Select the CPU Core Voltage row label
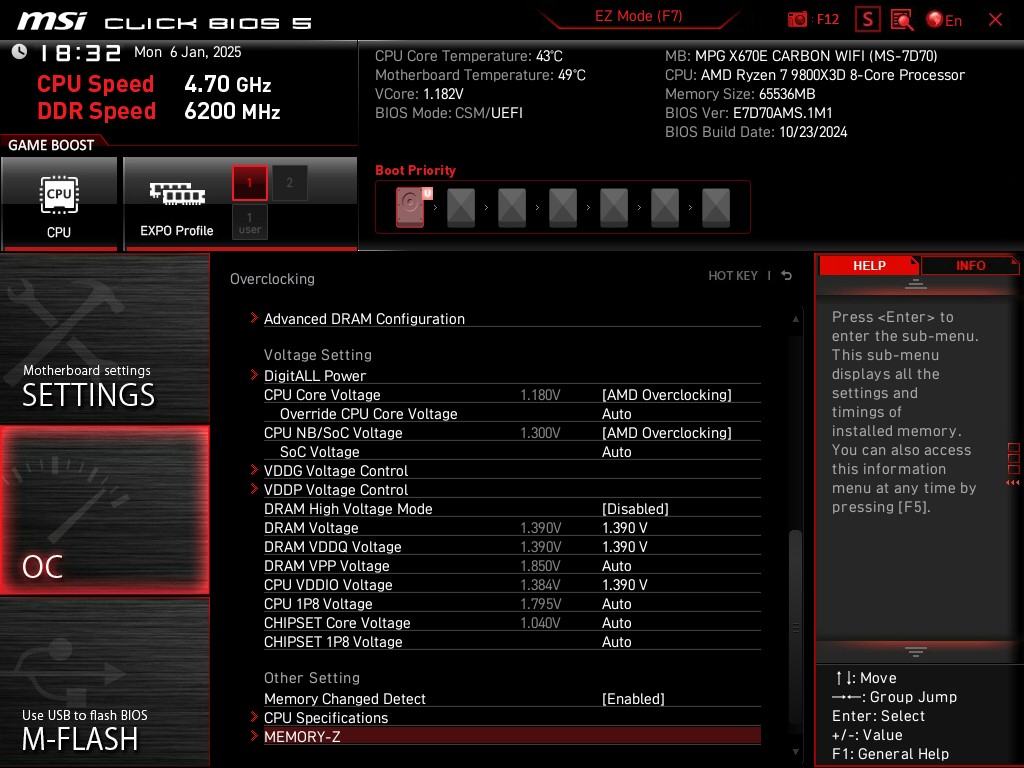The image size is (1024, 768). click(322, 394)
